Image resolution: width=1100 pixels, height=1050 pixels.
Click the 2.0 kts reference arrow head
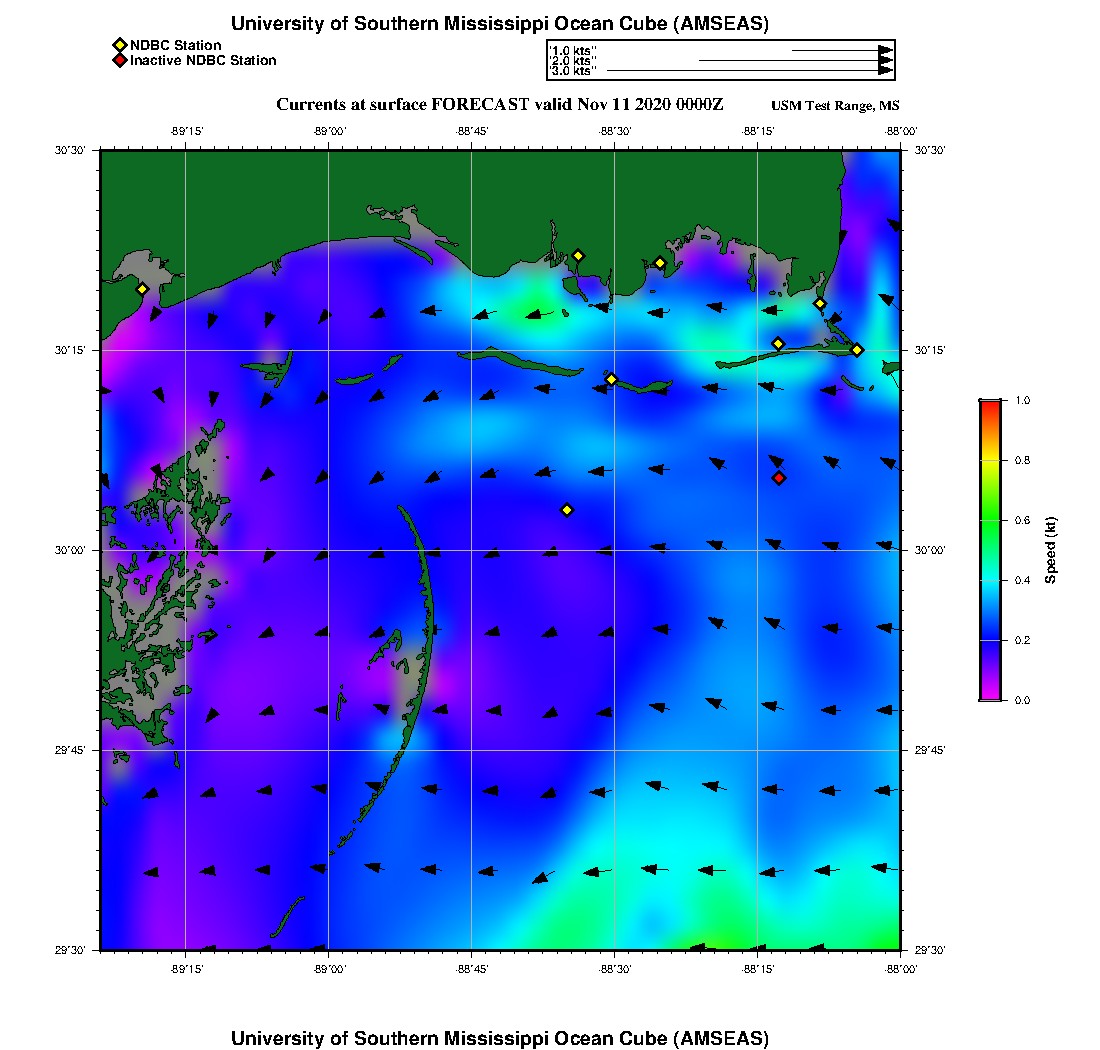coord(886,60)
